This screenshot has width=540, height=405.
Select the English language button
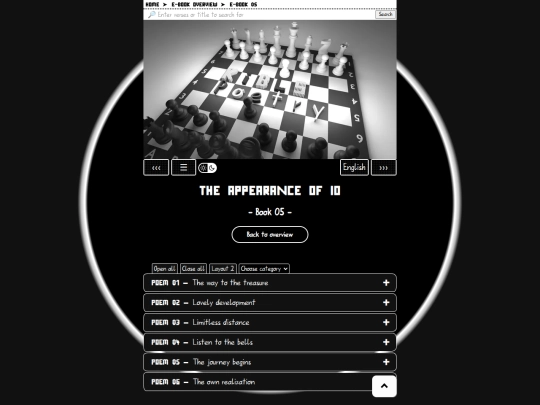(x=354, y=168)
